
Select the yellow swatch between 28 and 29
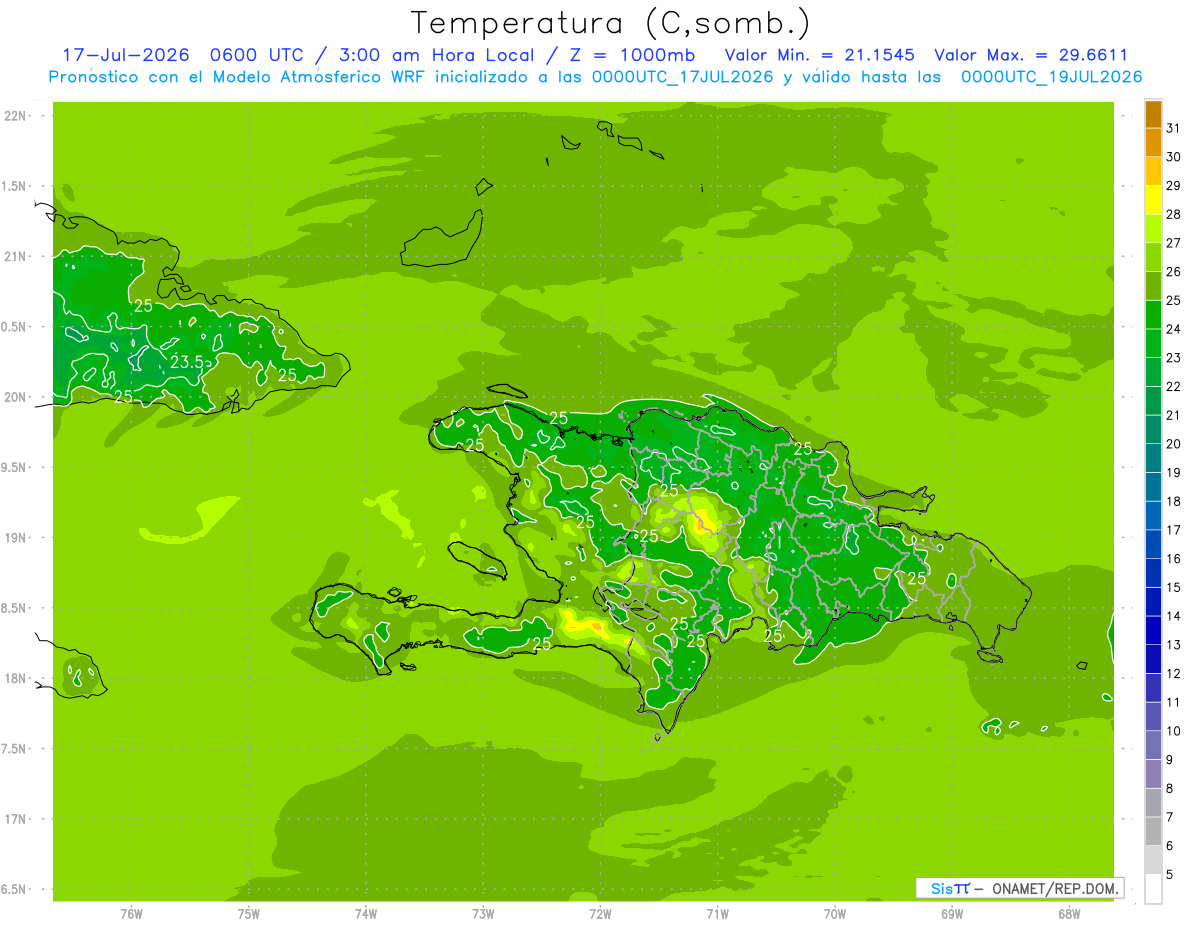1153,200
